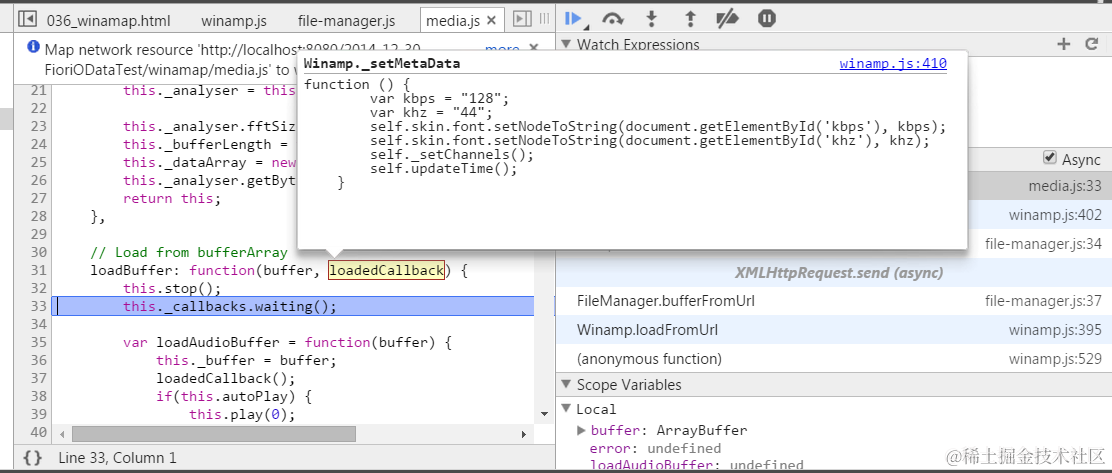Viewport: 1112px width, 473px height.
Task: Collapse the Local scope group
Action: pyautogui.click(x=566, y=408)
